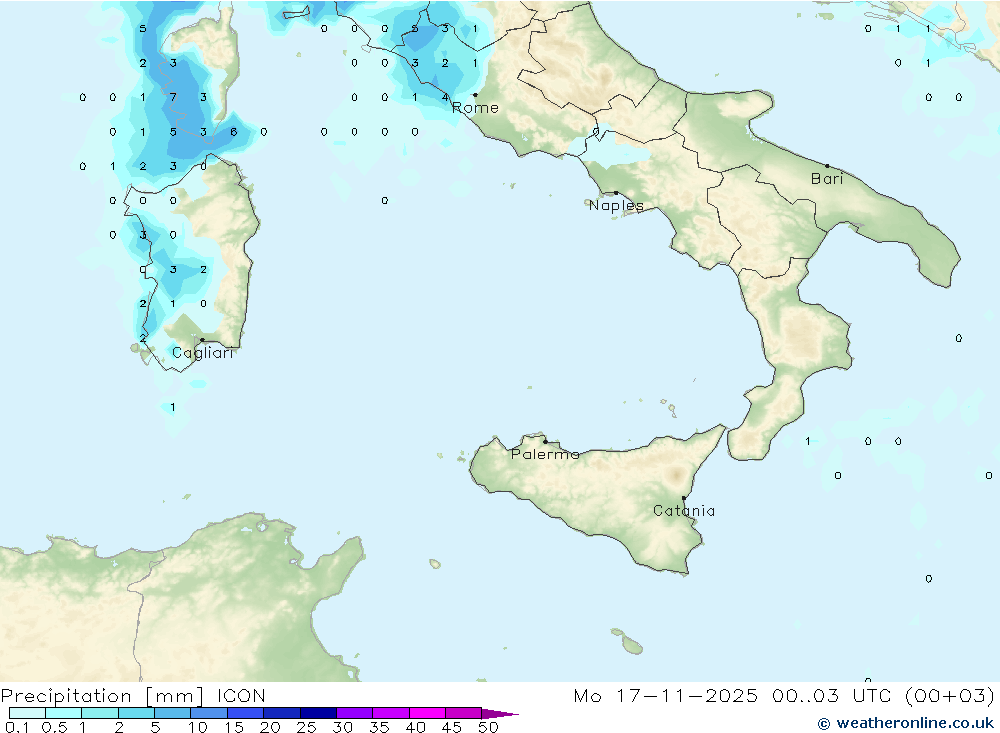Click the Catania city label

684,511
